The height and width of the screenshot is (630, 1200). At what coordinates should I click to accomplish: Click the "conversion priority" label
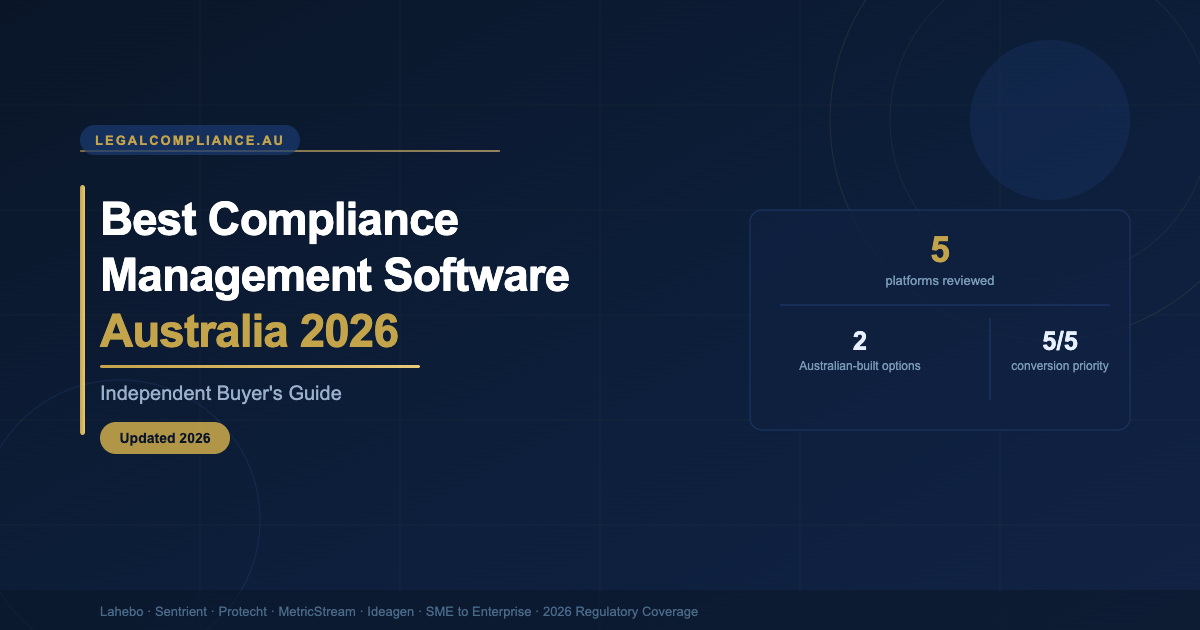tap(1059, 366)
